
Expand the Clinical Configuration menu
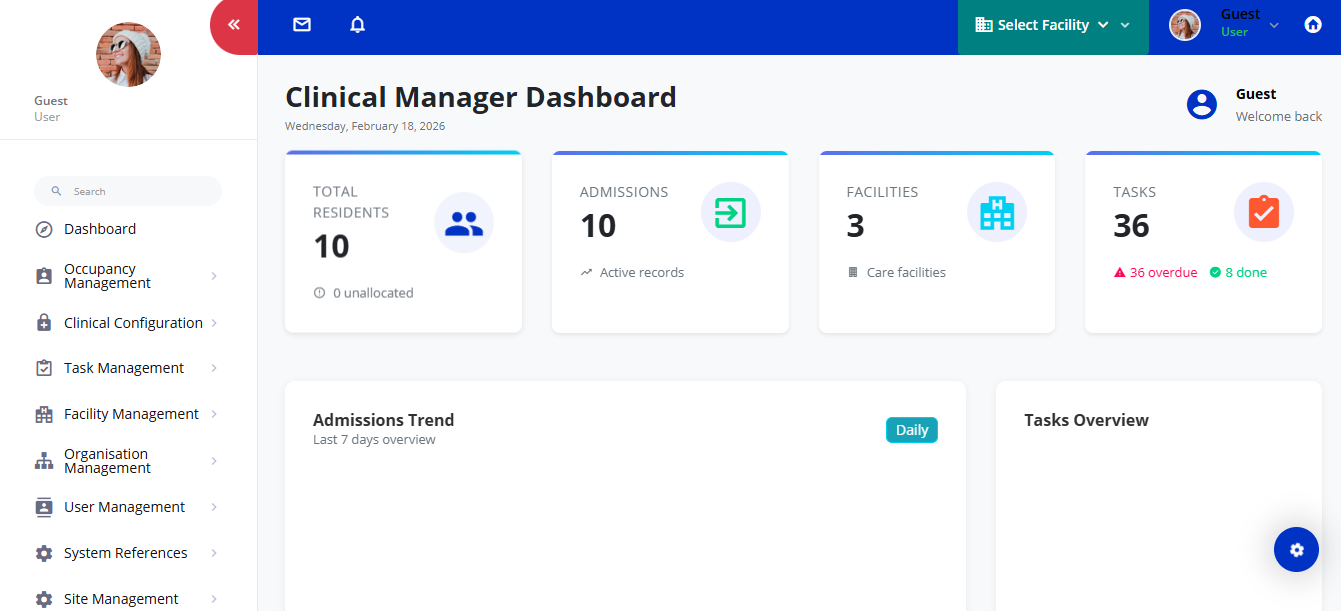[x=133, y=323]
